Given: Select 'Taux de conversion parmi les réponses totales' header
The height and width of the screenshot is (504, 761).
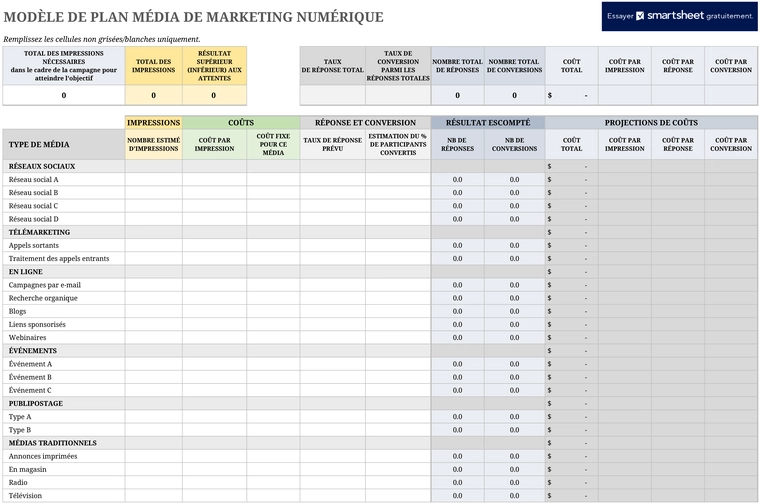Looking at the screenshot, I should (398, 66).
